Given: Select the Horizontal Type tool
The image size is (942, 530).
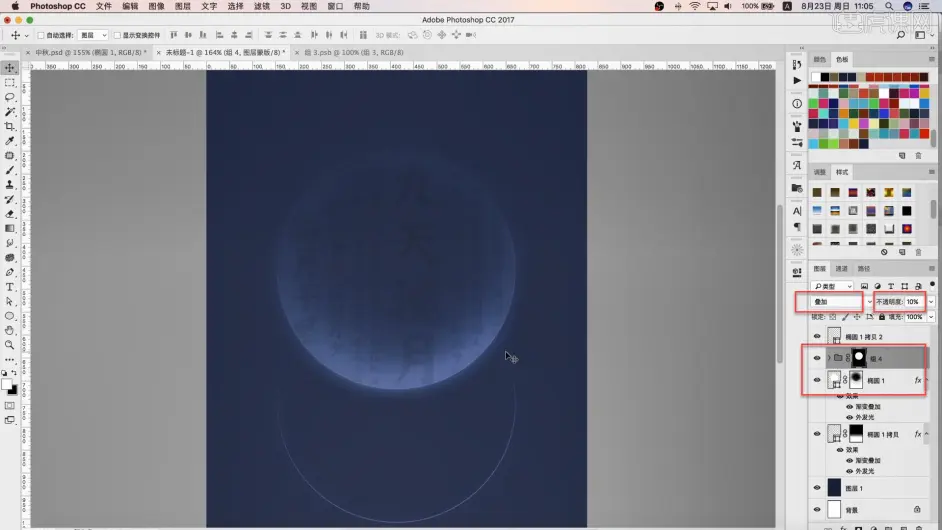Looking at the screenshot, I should coord(10,287).
